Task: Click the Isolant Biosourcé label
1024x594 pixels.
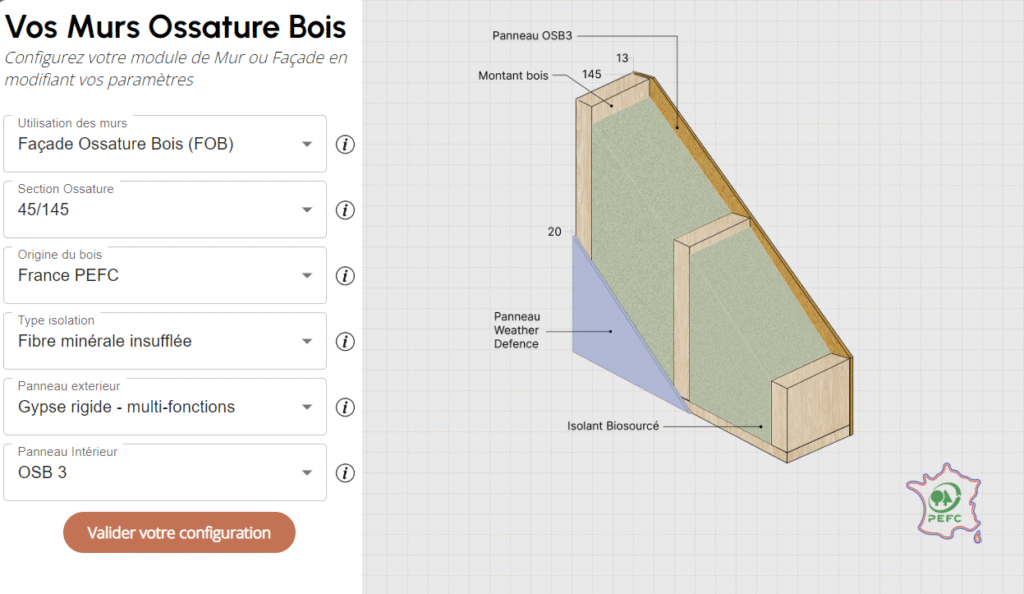Action: click(x=613, y=427)
